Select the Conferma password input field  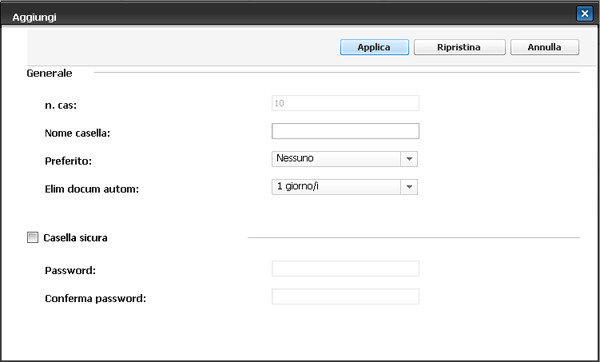(345, 297)
